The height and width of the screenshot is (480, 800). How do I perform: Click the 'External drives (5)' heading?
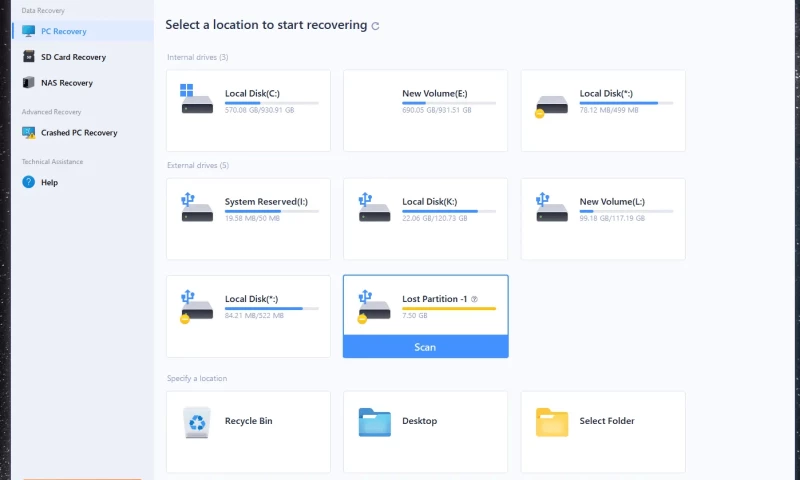pyautogui.click(x=198, y=165)
